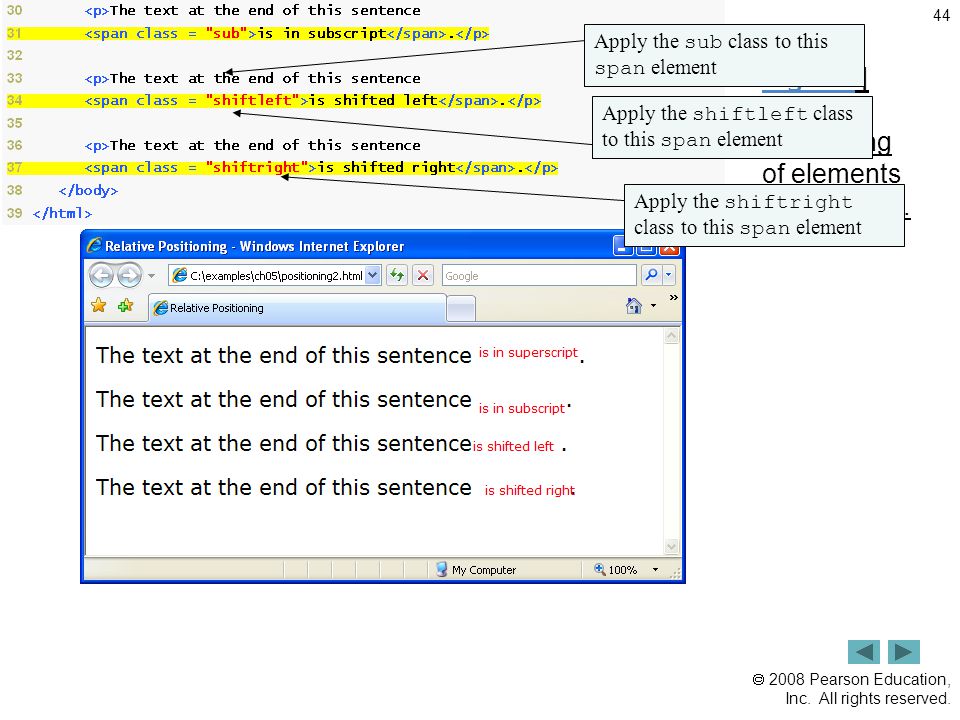Click the "is in subscript" red text

(x=522, y=408)
